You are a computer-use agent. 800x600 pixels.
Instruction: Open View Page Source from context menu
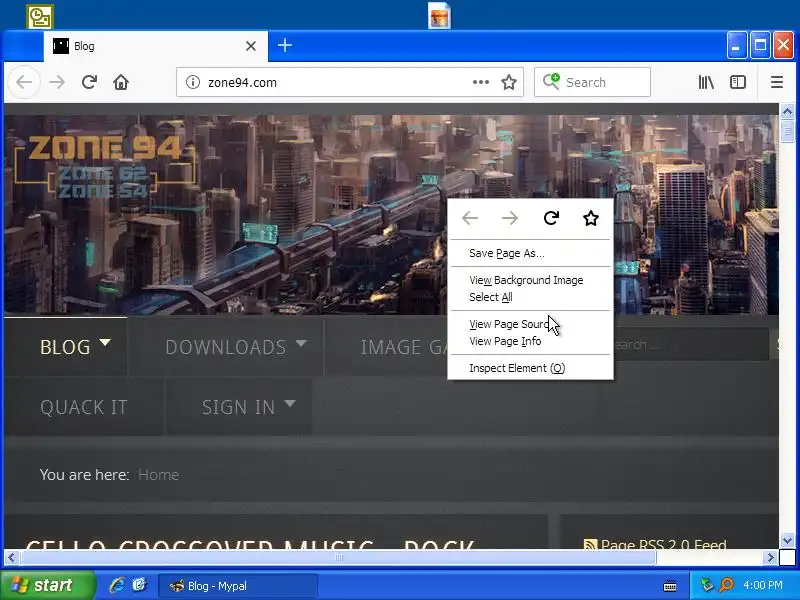531,324
